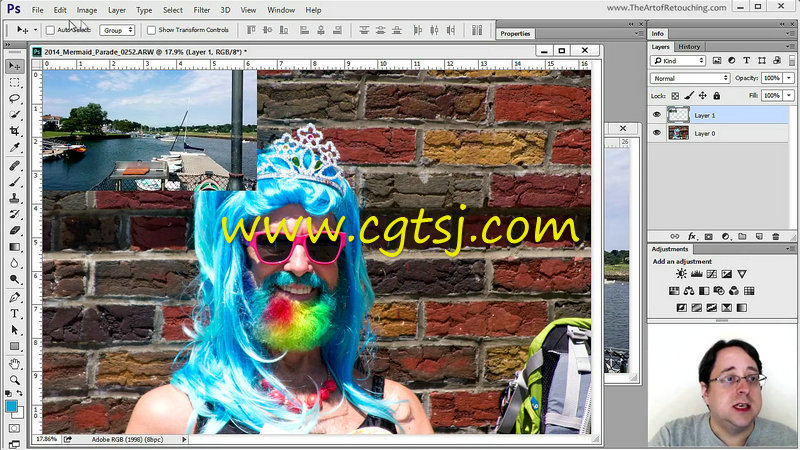Click the Adjustments panel tab
The image size is (800, 450).
(x=670, y=249)
